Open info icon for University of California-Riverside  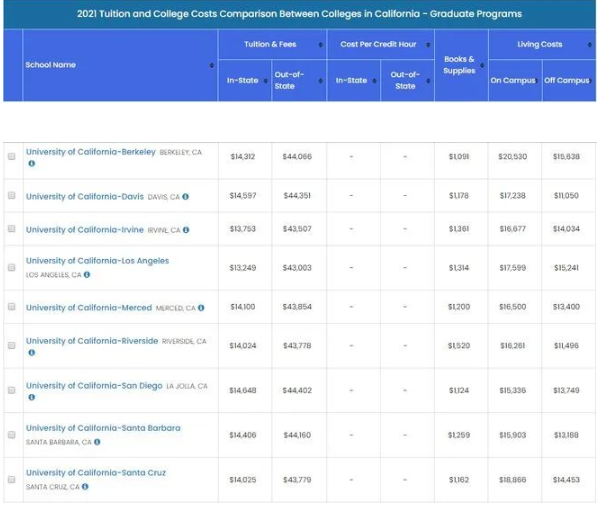click(x=32, y=352)
